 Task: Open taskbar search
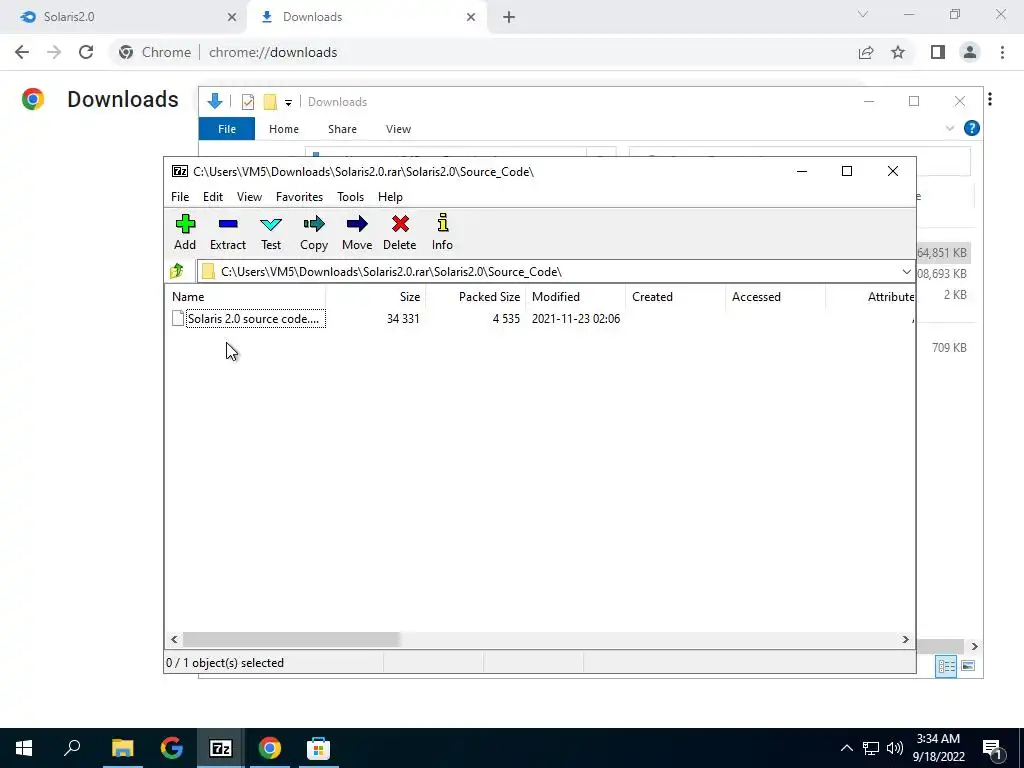[72, 748]
